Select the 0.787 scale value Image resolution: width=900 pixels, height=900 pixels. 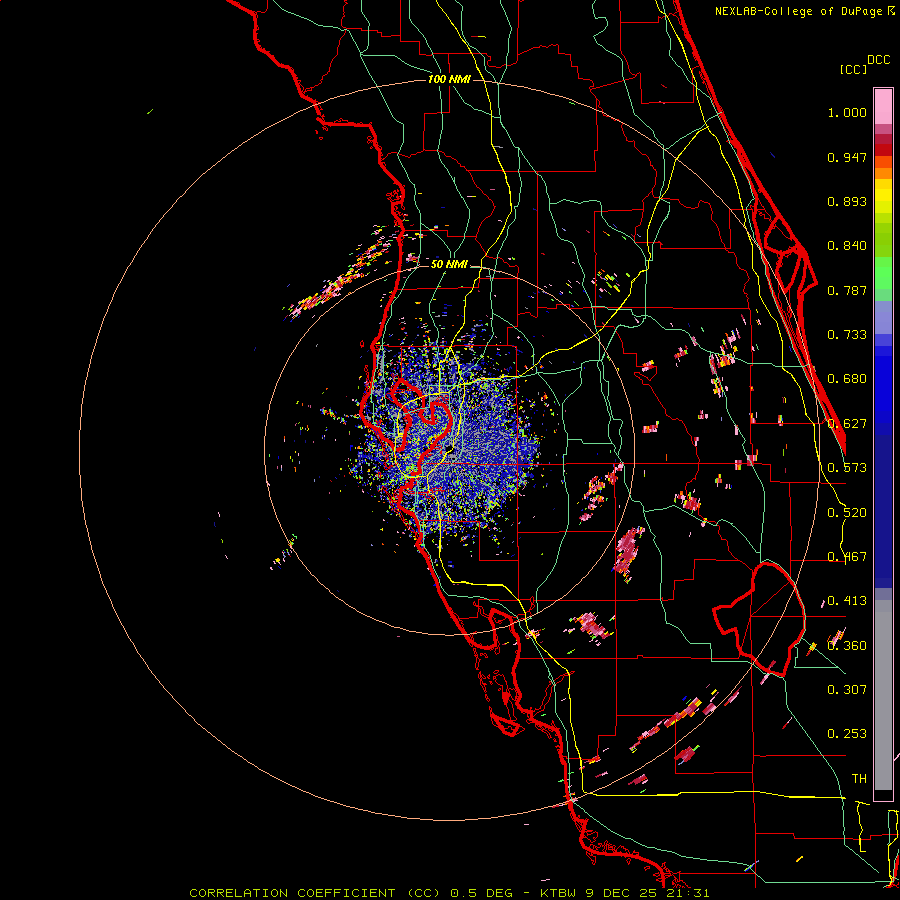pos(847,290)
